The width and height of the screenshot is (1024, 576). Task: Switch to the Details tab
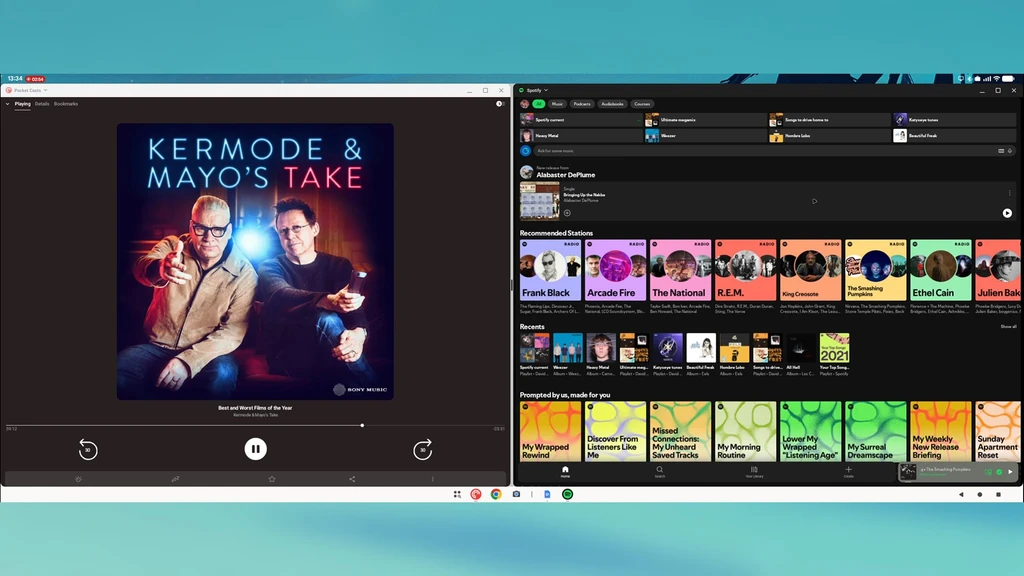click(42, 104)
